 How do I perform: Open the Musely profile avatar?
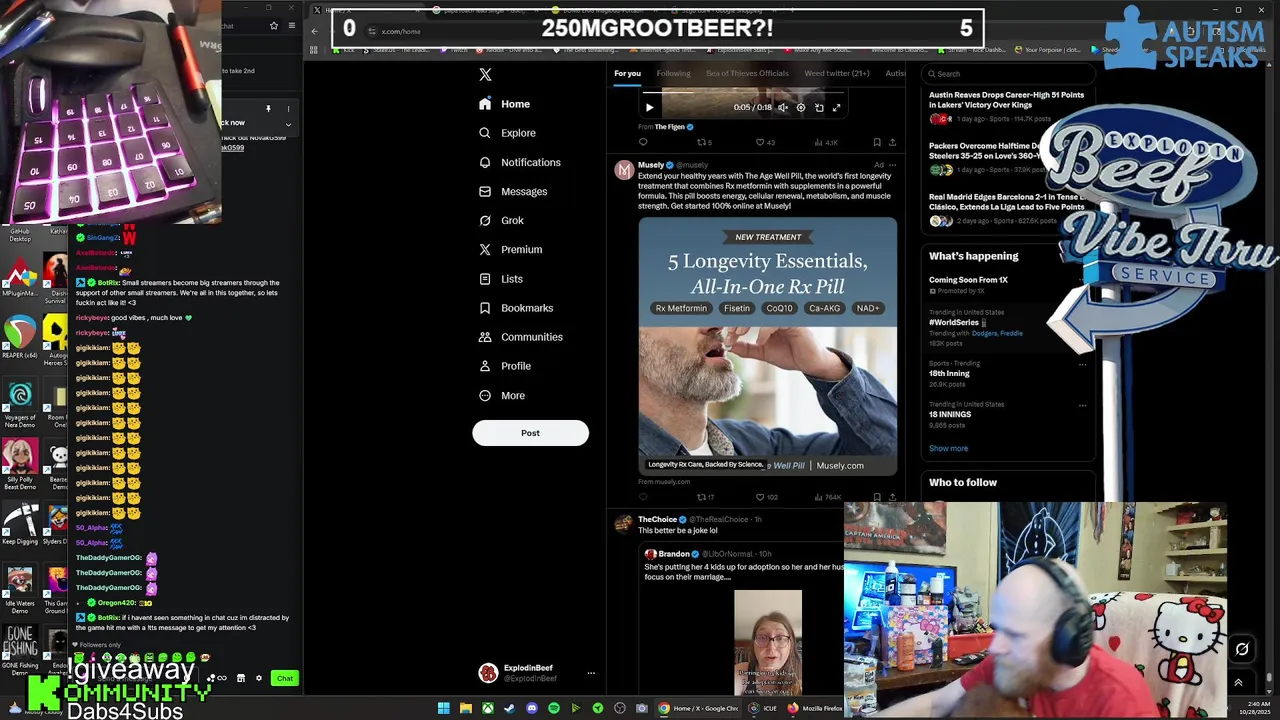coord(623,171)
